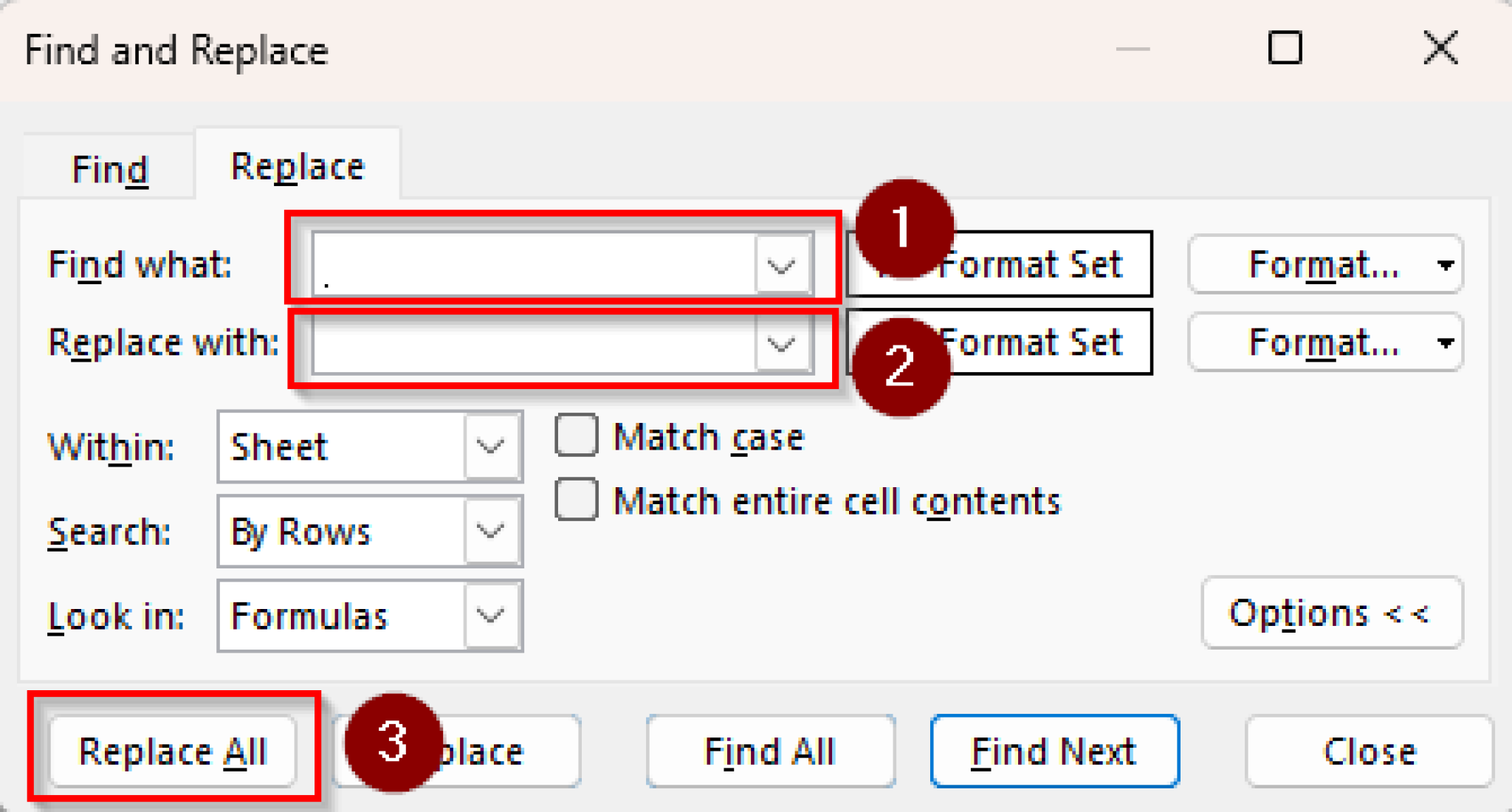The image size is (1512, 812).
Task: Close the window with the X icon
Action: (x=1440, y=49)
